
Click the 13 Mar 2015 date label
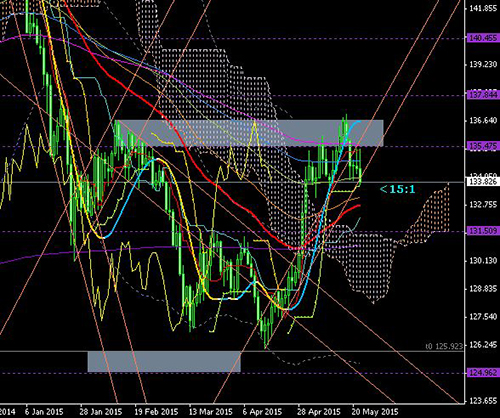pos(211,411)
